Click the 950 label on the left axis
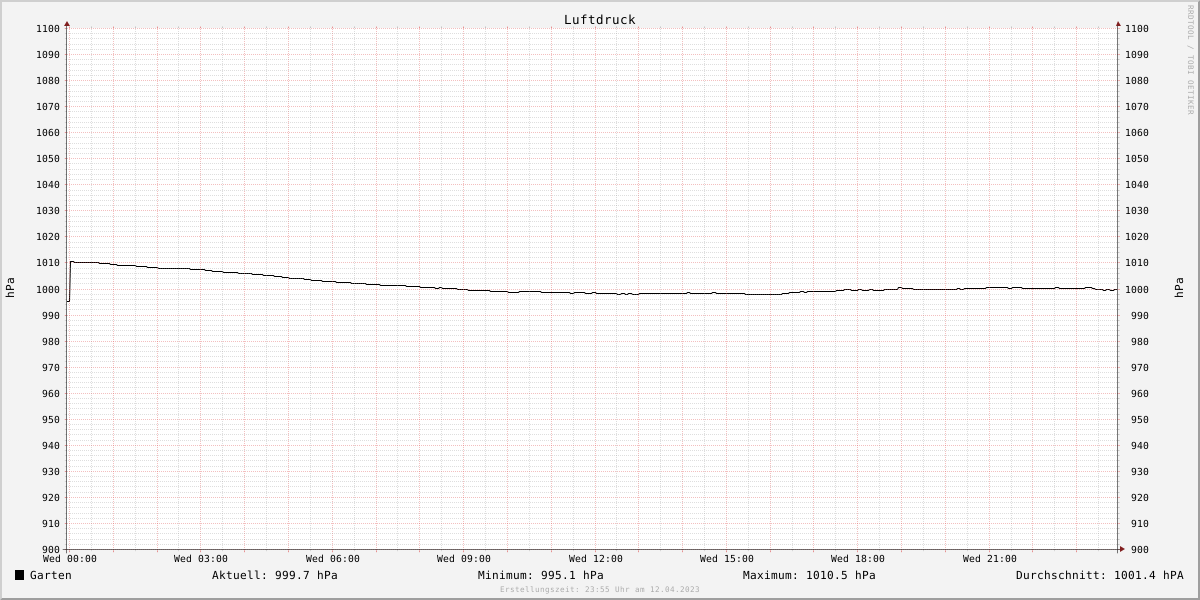The height and width of the screenshot is (600, 1200). pos(50,420)
